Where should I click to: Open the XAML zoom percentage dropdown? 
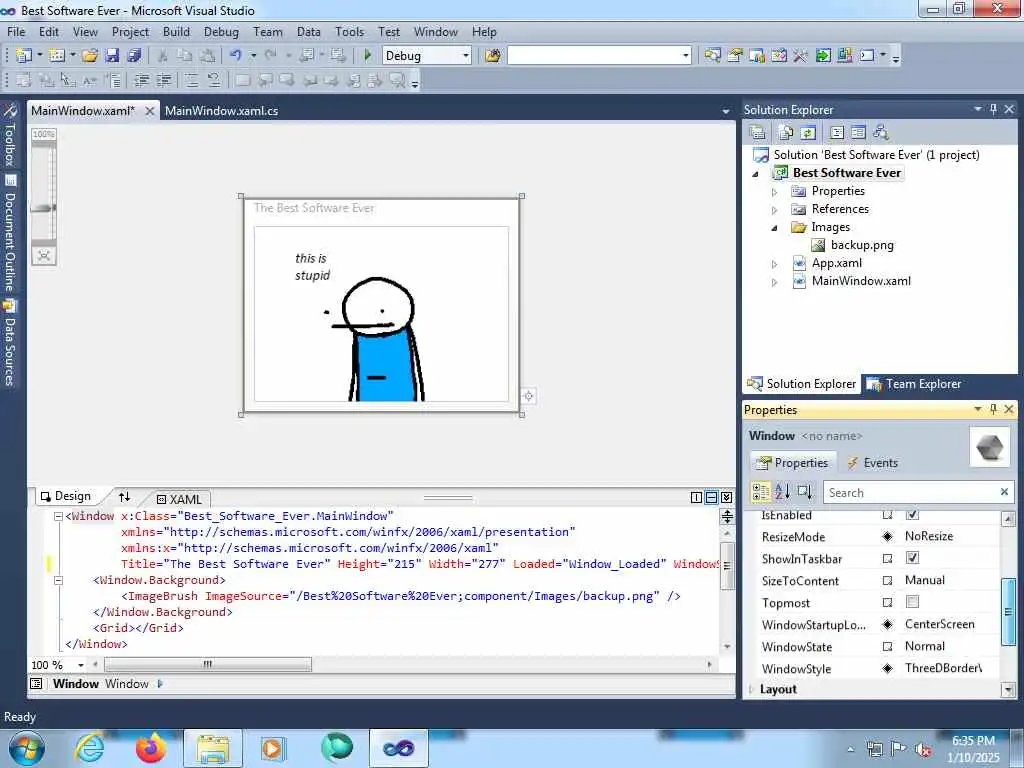click(x=81, y=665)
